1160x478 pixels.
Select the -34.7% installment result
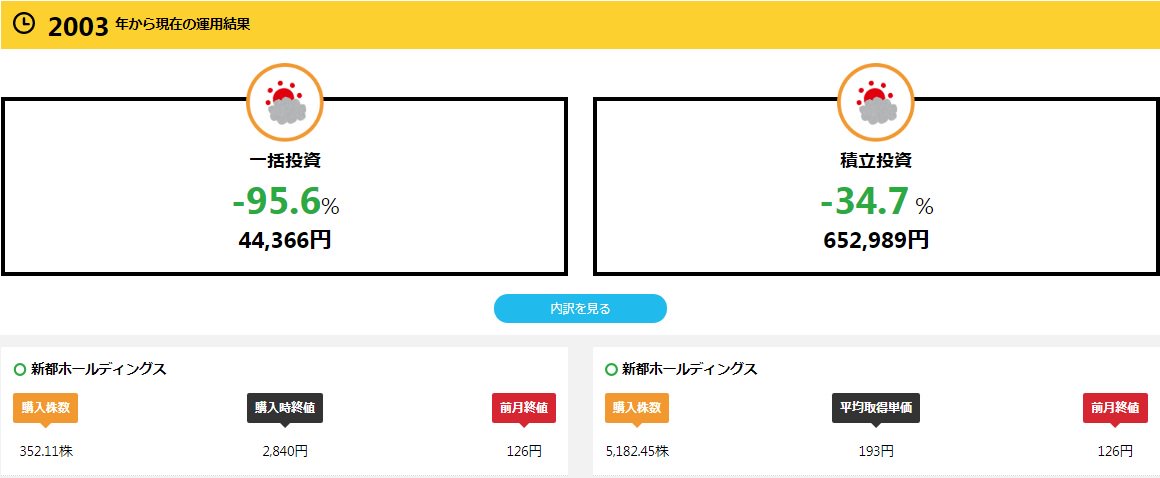coord(877,203)
